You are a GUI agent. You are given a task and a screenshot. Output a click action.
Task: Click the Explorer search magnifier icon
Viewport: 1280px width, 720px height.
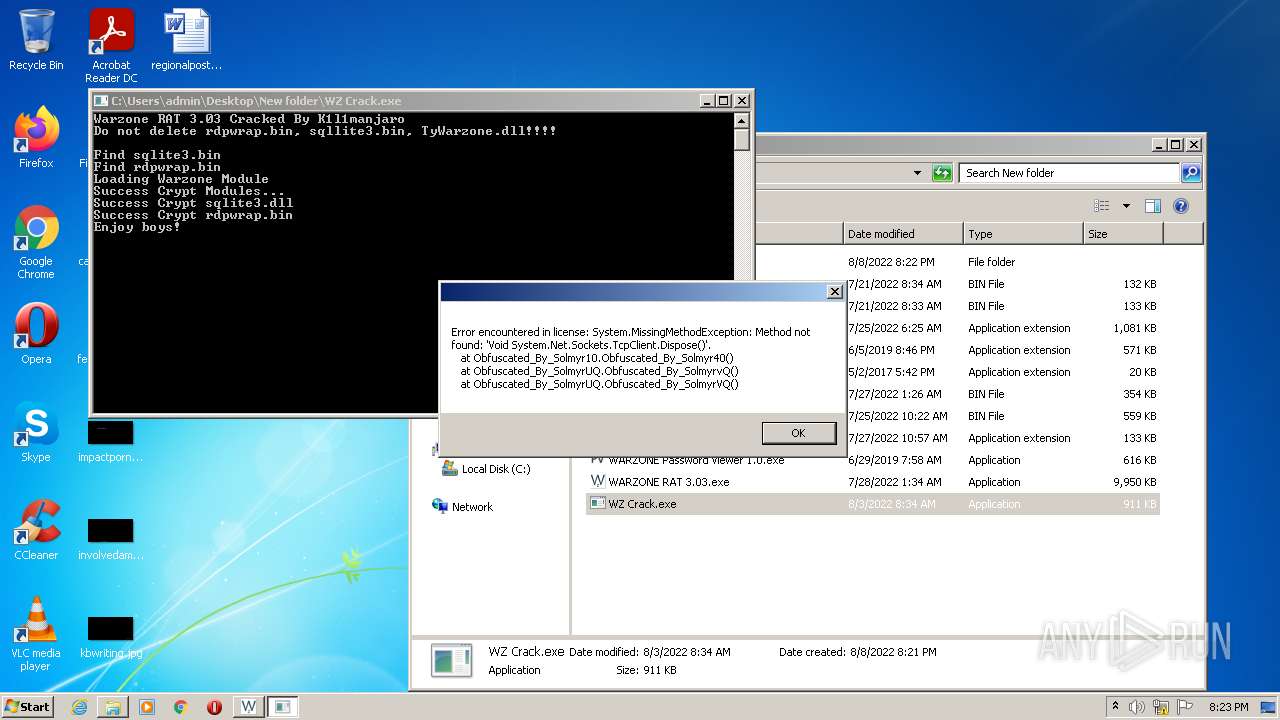point(1190,173)
